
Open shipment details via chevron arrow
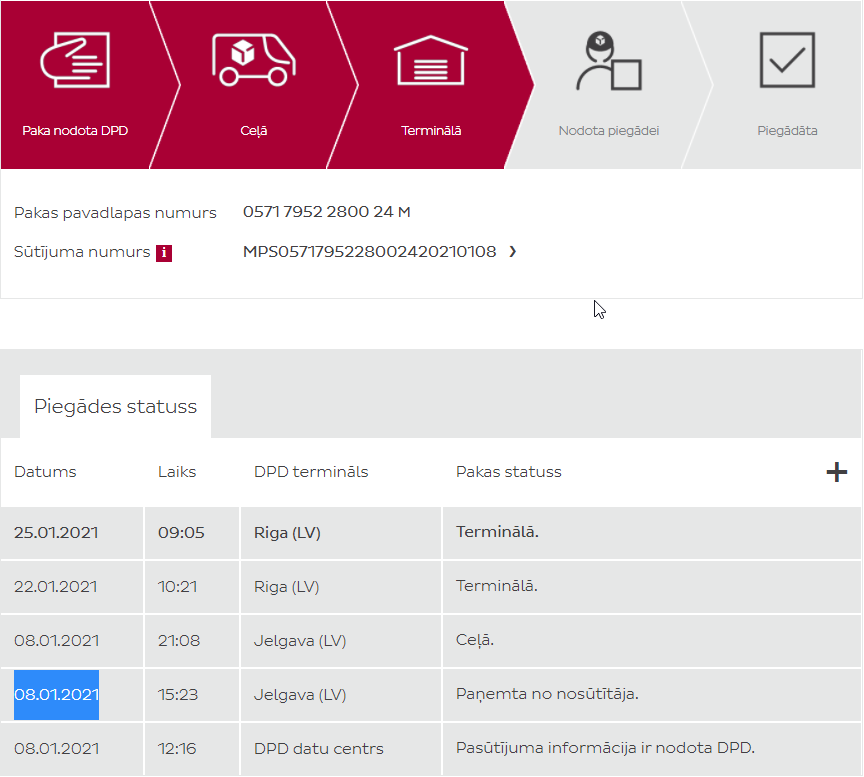(x=512, y=252)
